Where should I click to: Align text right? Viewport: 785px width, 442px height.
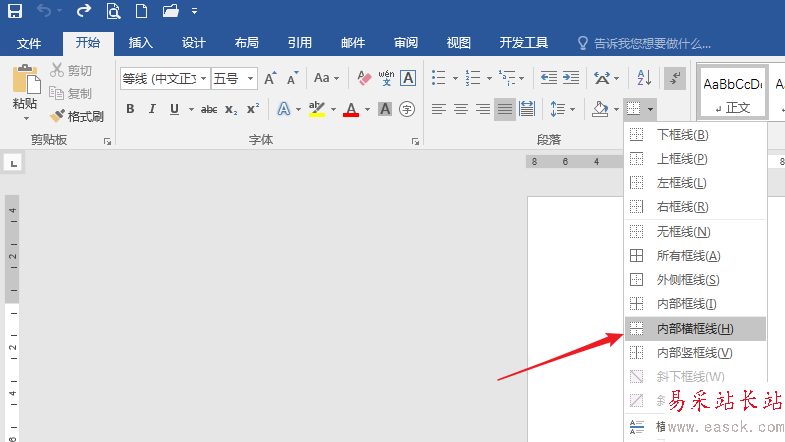(x=483, y=109)
